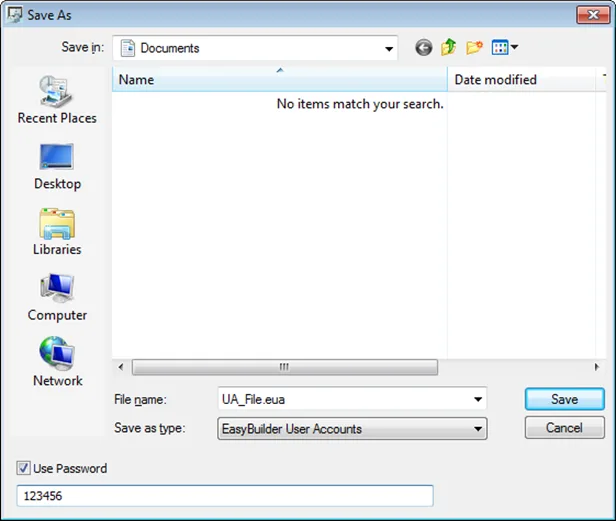Browse the Network location
The height and width of the screenshot is (521, 616).
click(x=57, y=361)
